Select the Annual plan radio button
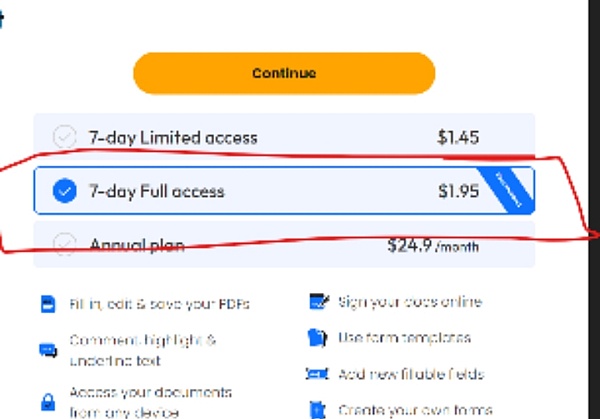 click(64, 244)
